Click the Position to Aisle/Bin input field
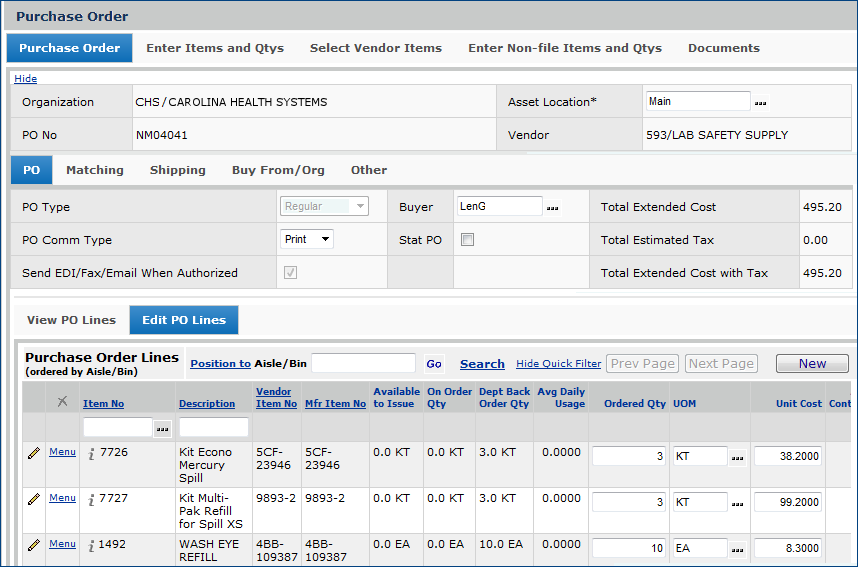The width and height of the screenshot is (858, 567). (x=363, y=364)
